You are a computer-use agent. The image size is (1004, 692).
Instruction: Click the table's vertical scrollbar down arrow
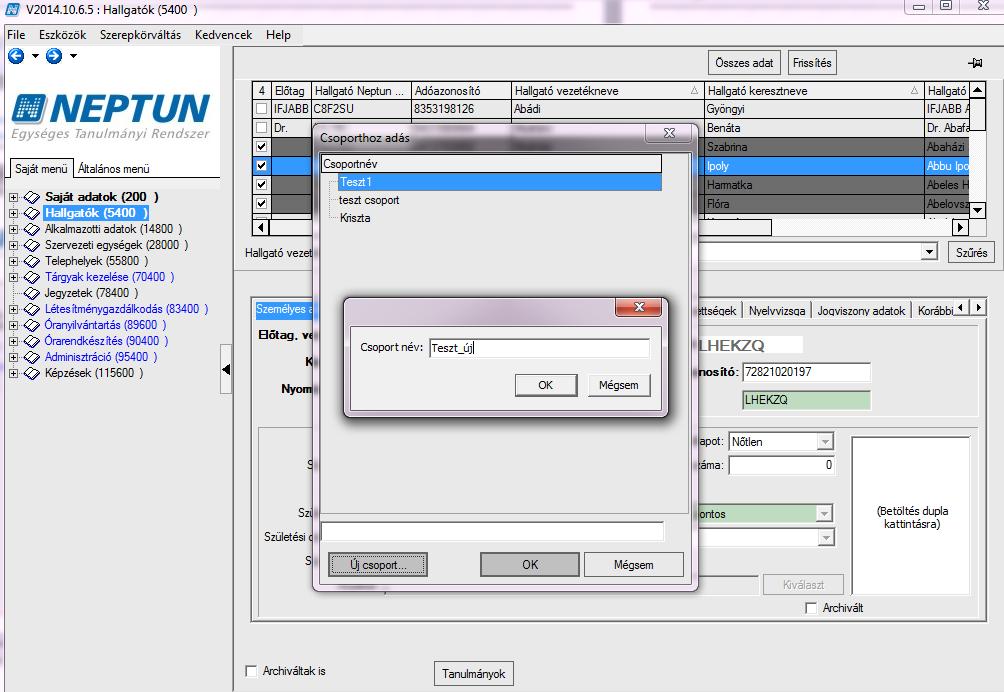[x=977, y=210]
